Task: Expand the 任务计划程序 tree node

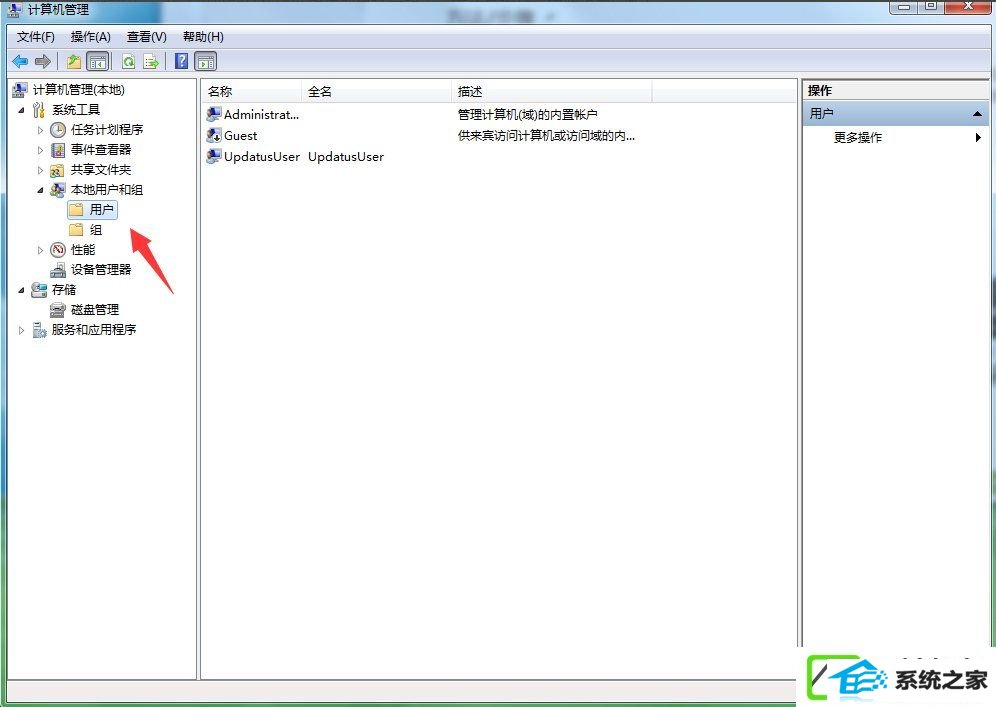Action: tap(40, 130)
